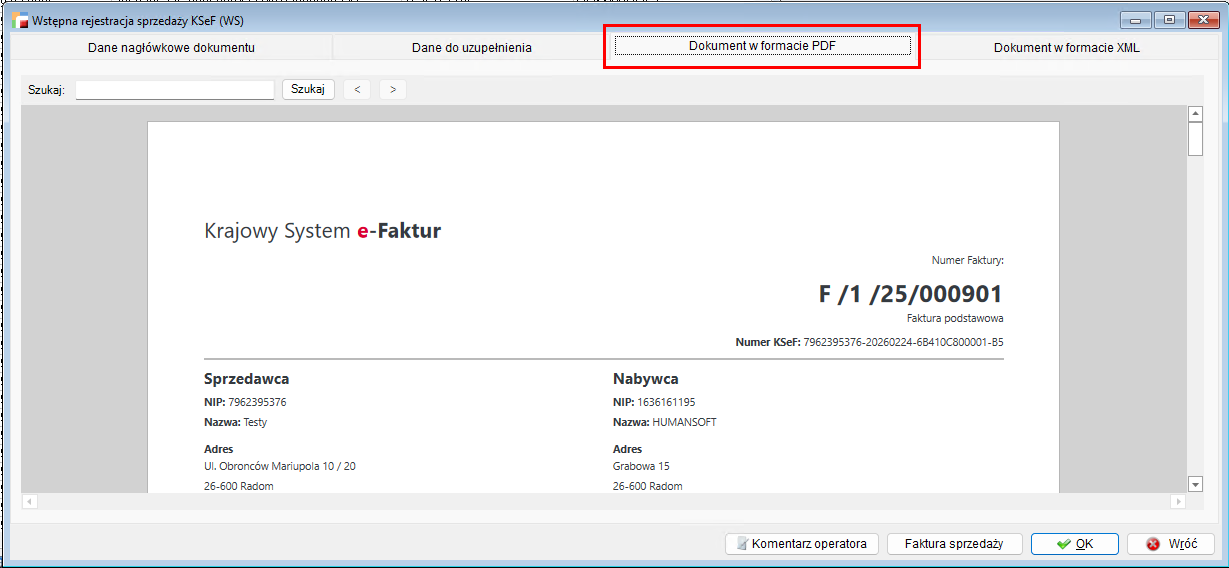This screenshot has width=1229, height=568.
Task: Maximize the Wstępna rejestracja sprzedaży window
Action: click(x=1168, y=18)
